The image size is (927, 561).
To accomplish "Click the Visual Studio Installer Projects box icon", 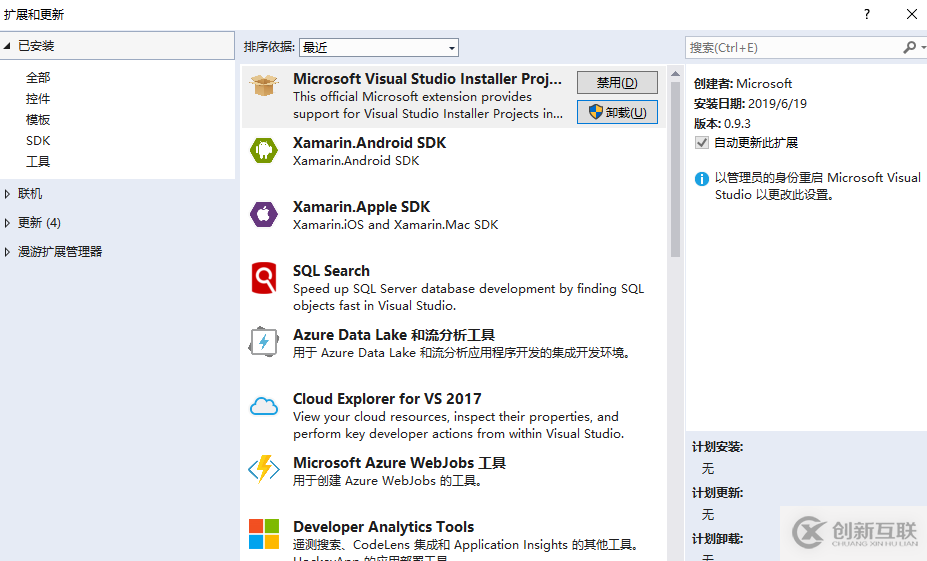I will 264,86.
